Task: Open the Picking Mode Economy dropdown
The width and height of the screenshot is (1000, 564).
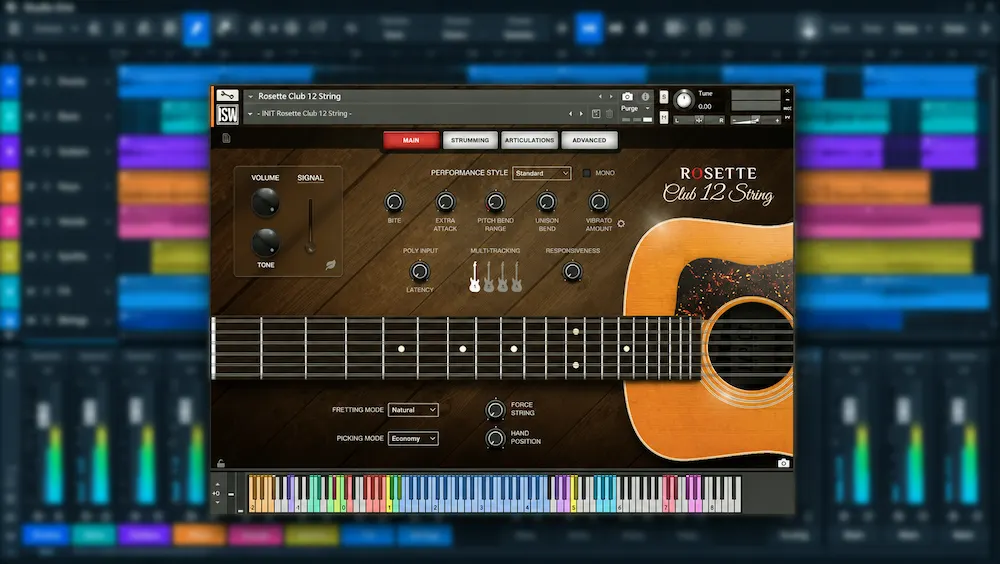Action: pyautogui.click(x=413, y=438)
